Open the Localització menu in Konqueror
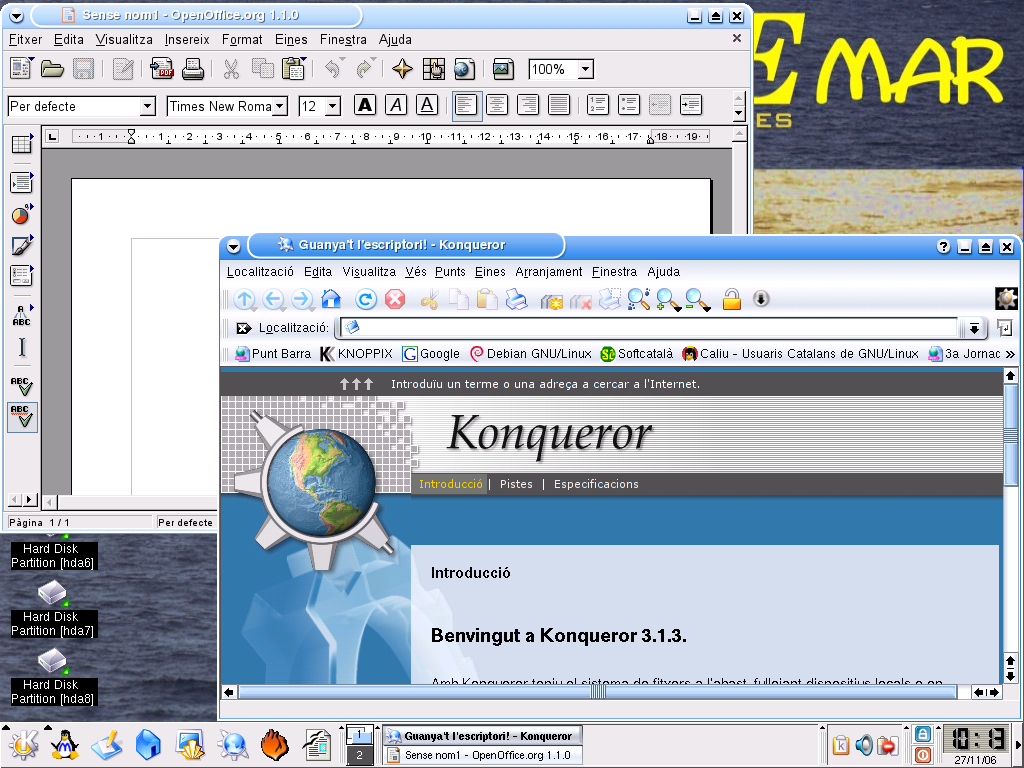This screenshot has width=1024, height=768. [260, 272]
